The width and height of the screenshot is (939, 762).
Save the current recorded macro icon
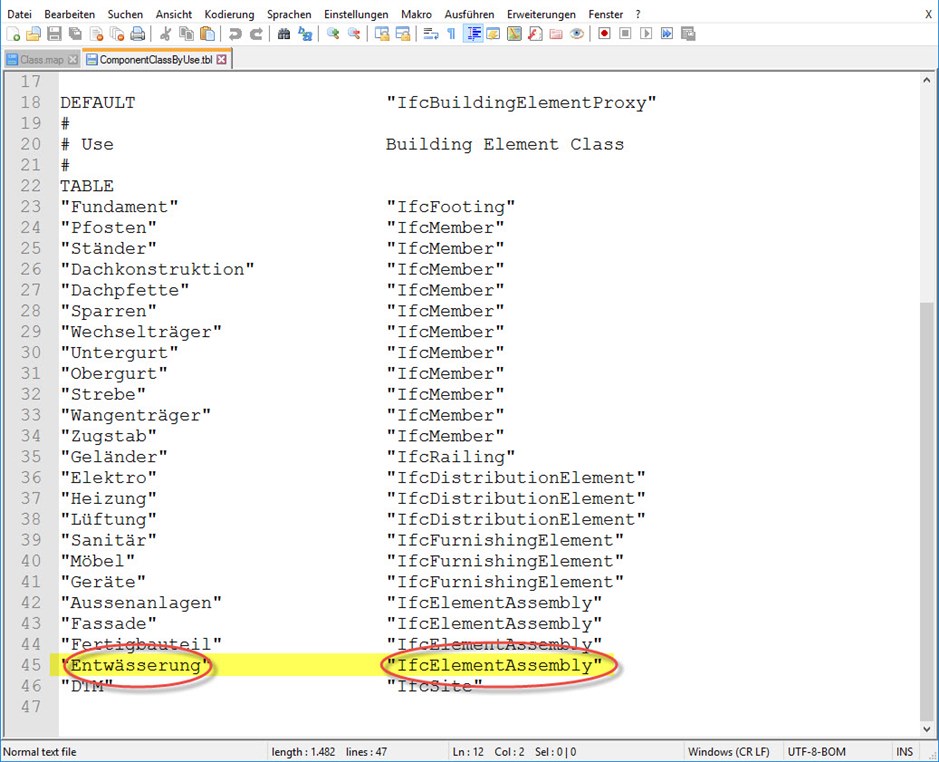coord(688,34)
